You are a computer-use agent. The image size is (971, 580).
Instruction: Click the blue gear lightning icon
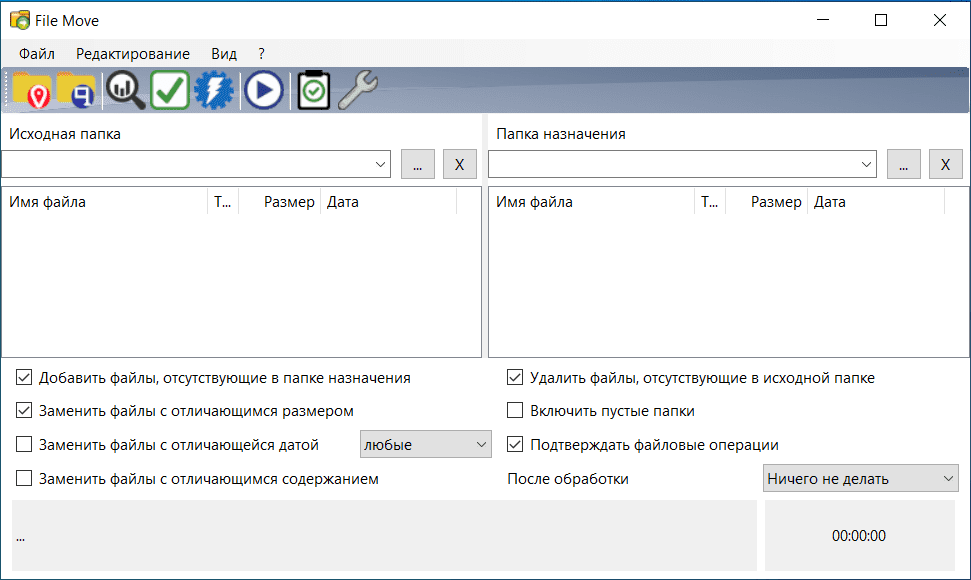coord(214,91)
